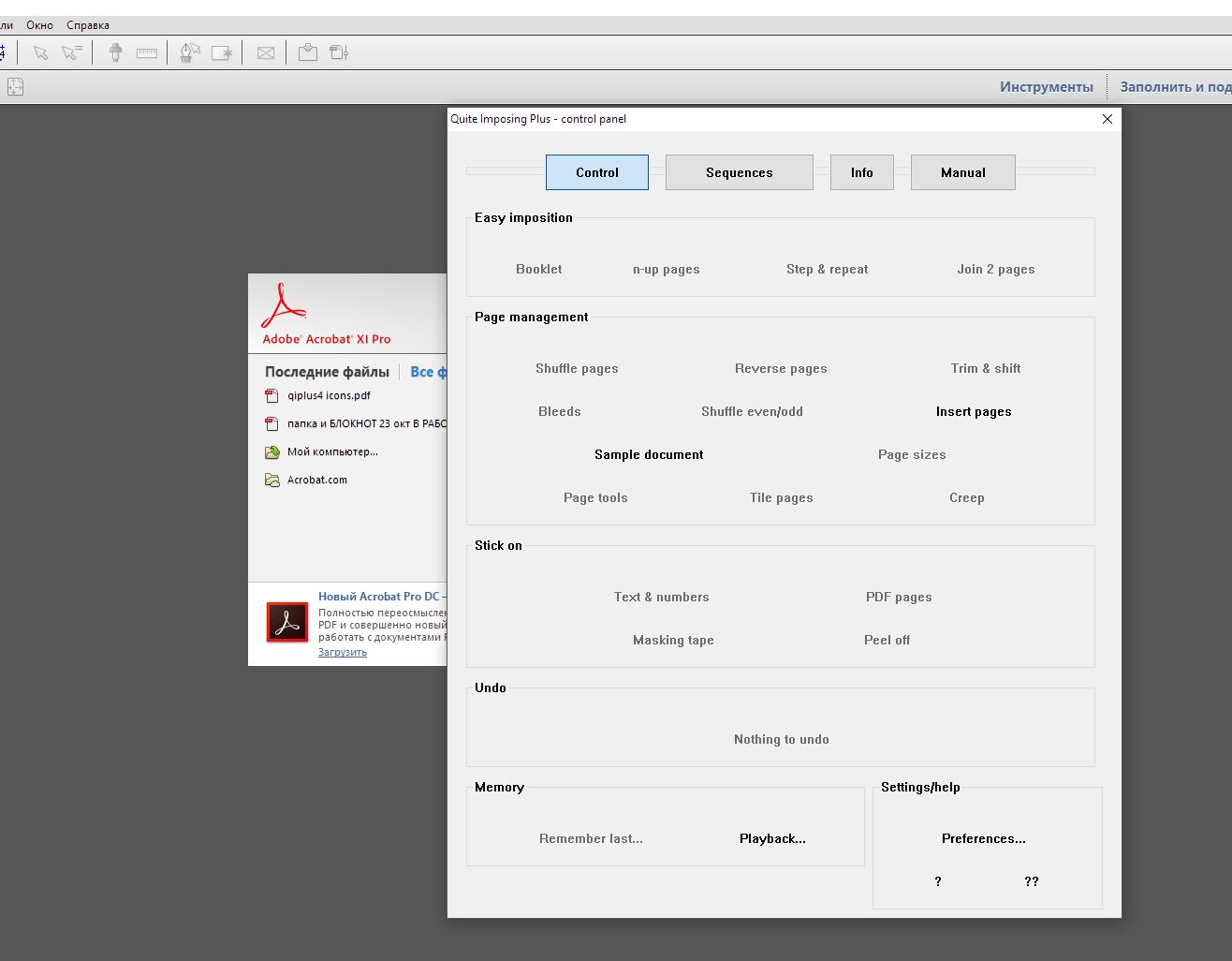Screen dimensions: 1232x961
Task: Open Page sizes
Action: [x=912, y=454]
